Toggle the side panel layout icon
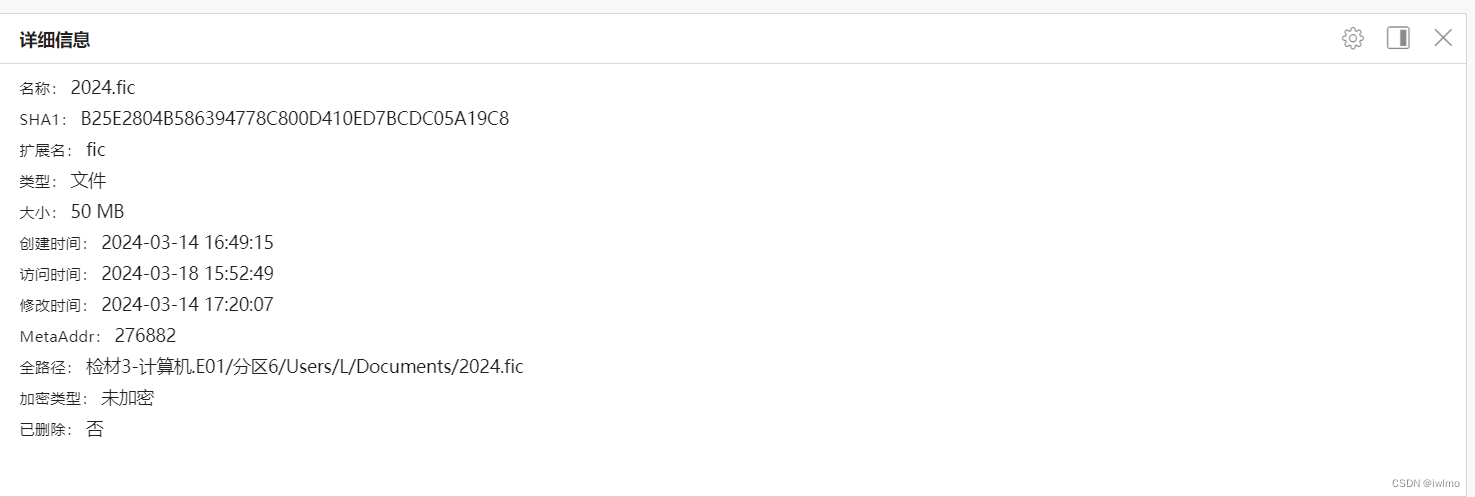 [1398, 38]
